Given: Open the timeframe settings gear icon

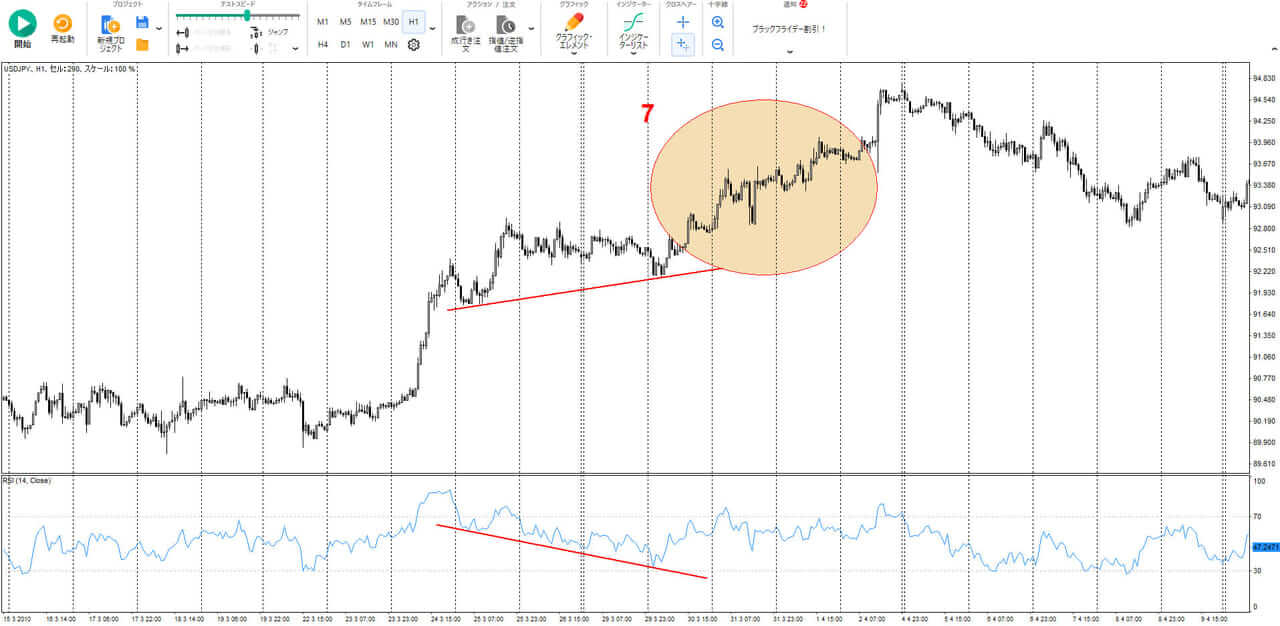Looking at the screenshot, I should point(413,44).
